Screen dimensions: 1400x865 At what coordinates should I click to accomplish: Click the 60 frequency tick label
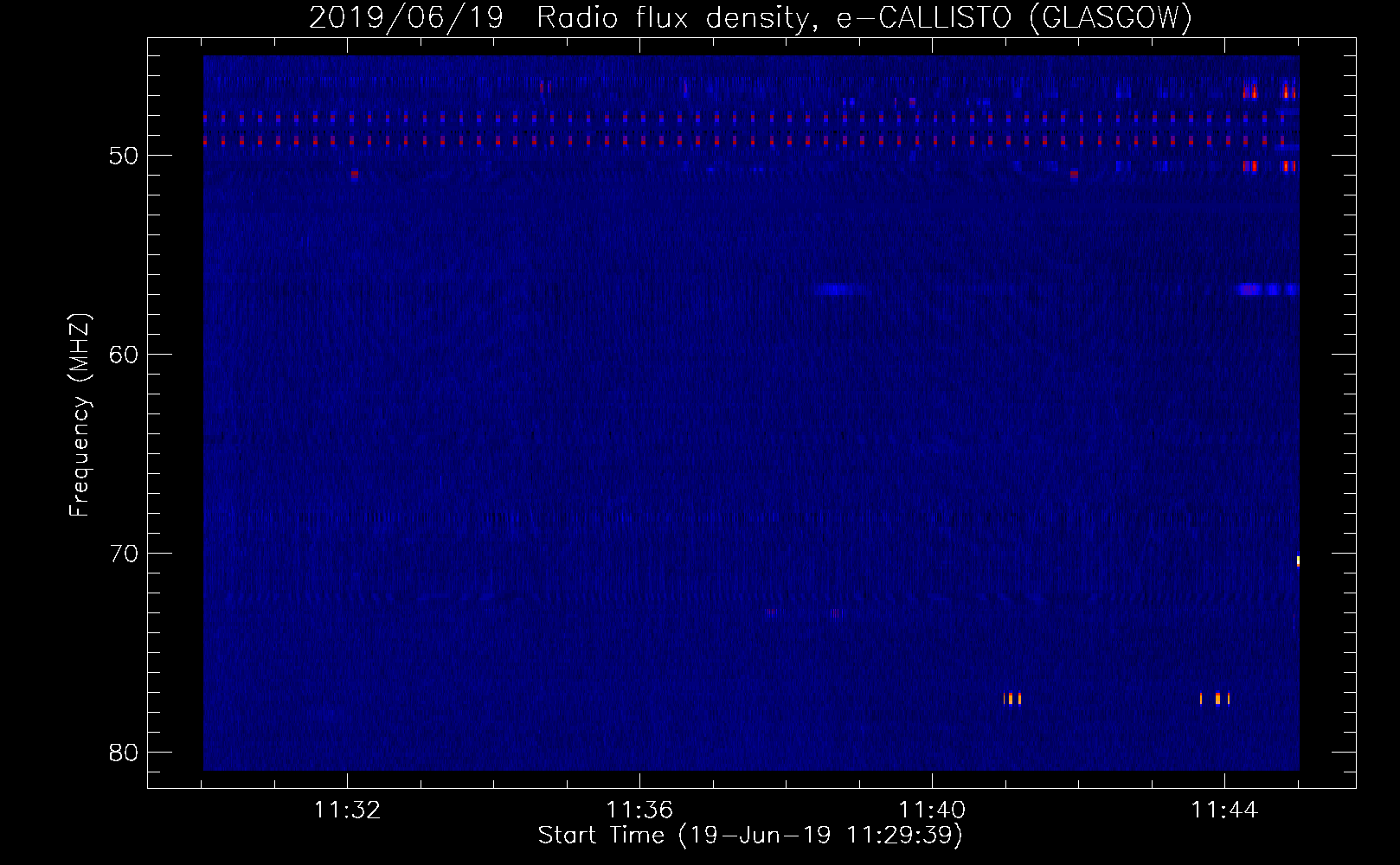click(x=125, y=355)
